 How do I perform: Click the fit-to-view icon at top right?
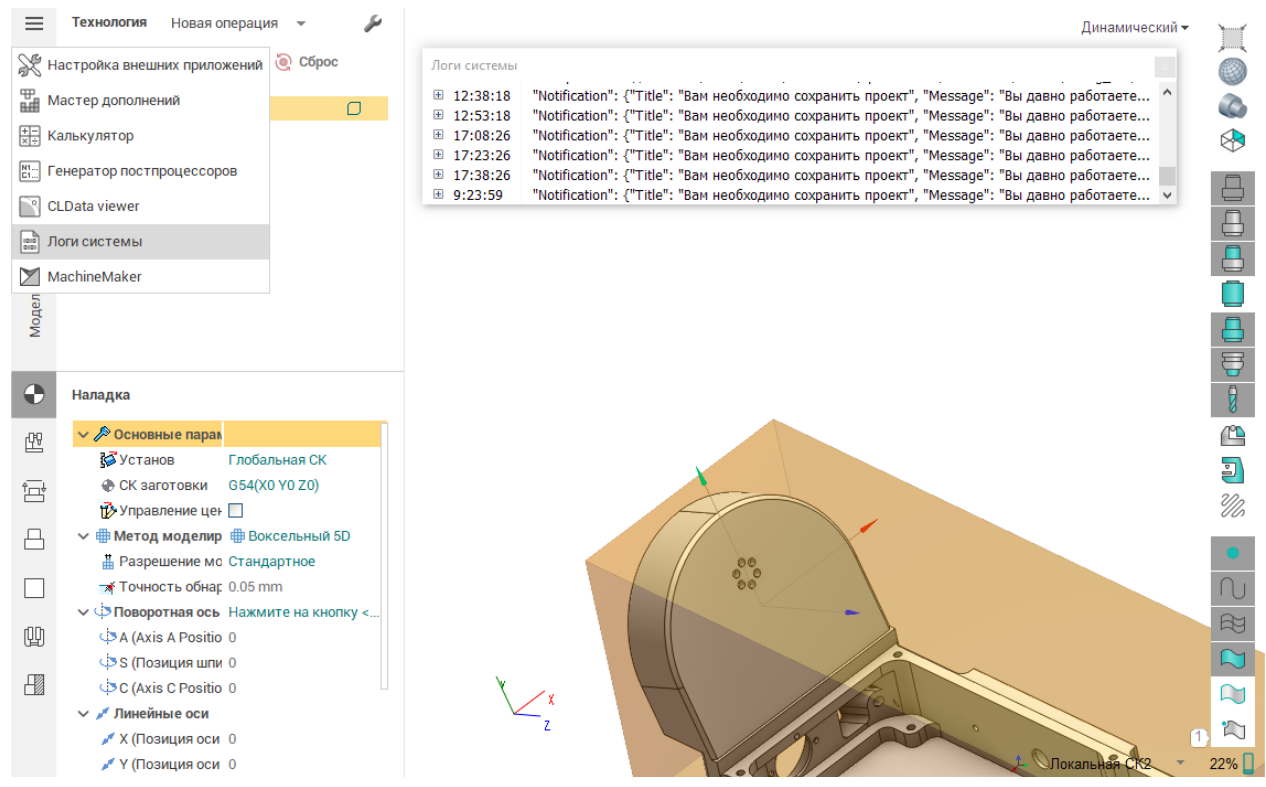pos(1232,37)
